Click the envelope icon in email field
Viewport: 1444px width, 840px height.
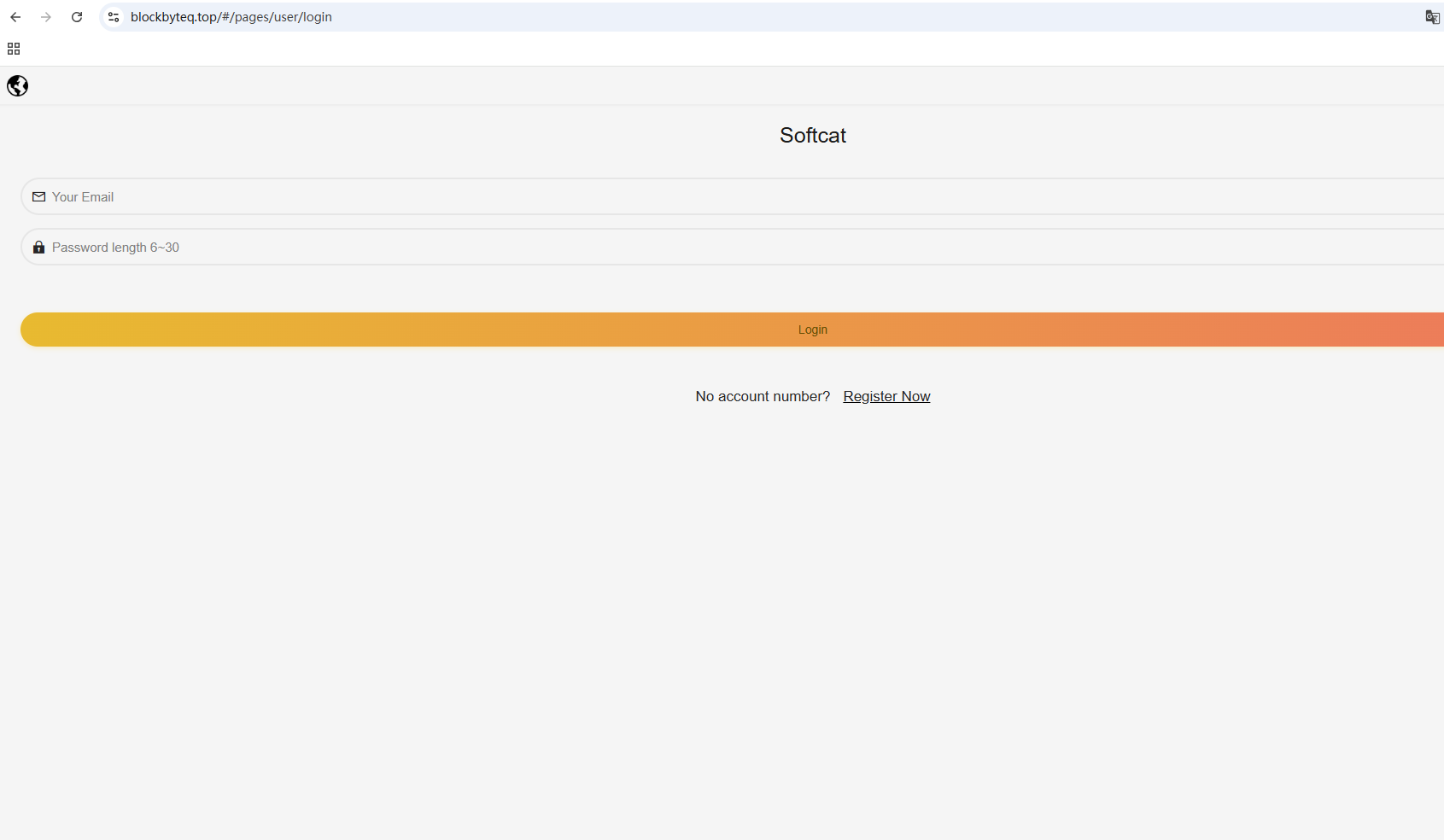(x=38, y=197)
